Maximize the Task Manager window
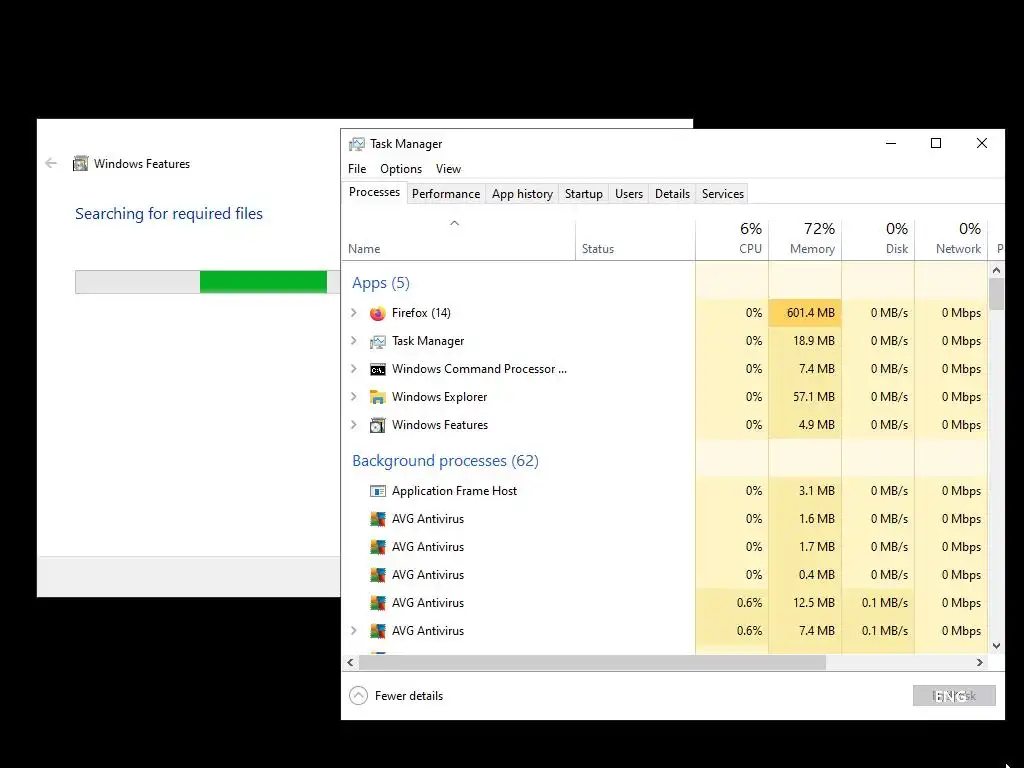Viewport: 1024px width, 768px height. [x=936, y=143]
